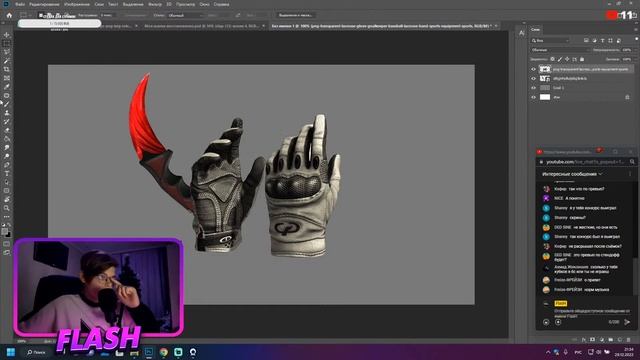The height and width of the screenshot is (360, 640).
Task: Click the Выделение и маска button
Action: (296, 15)
